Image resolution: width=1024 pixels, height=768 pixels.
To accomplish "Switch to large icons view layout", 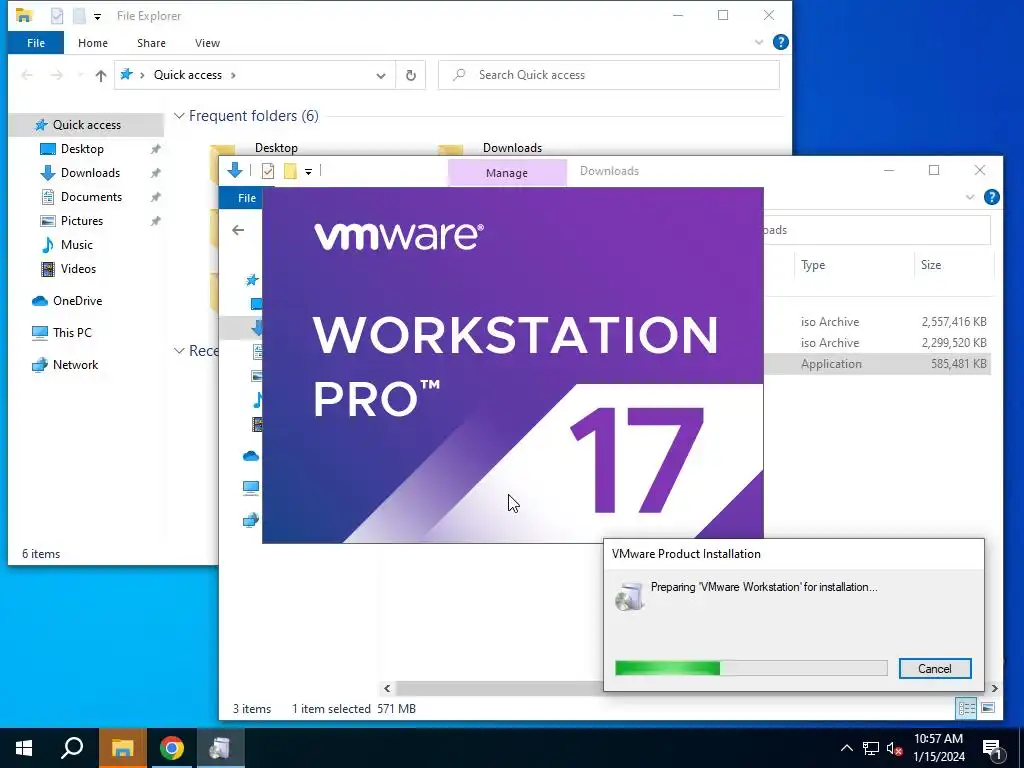I will point(988,709).
